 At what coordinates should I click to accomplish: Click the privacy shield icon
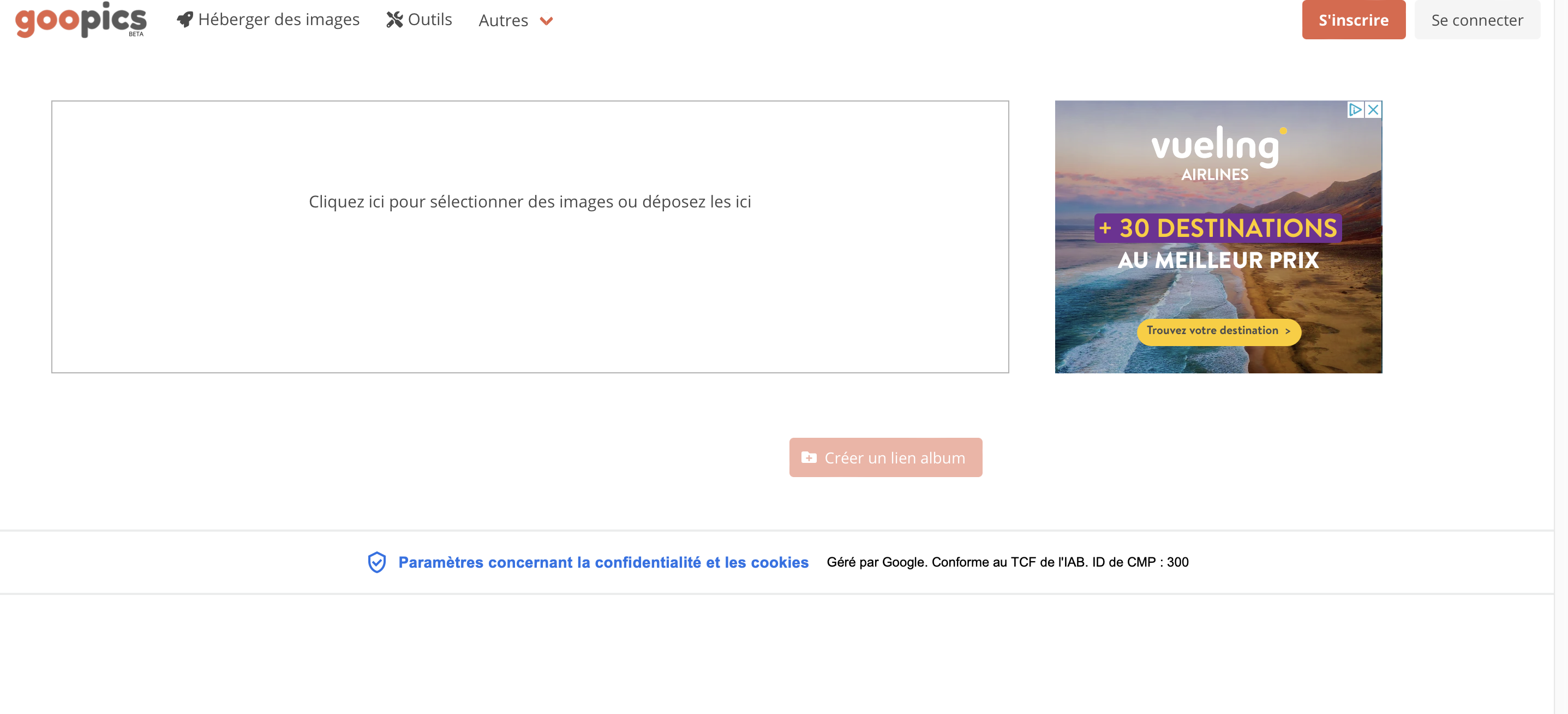click(377, 562)
